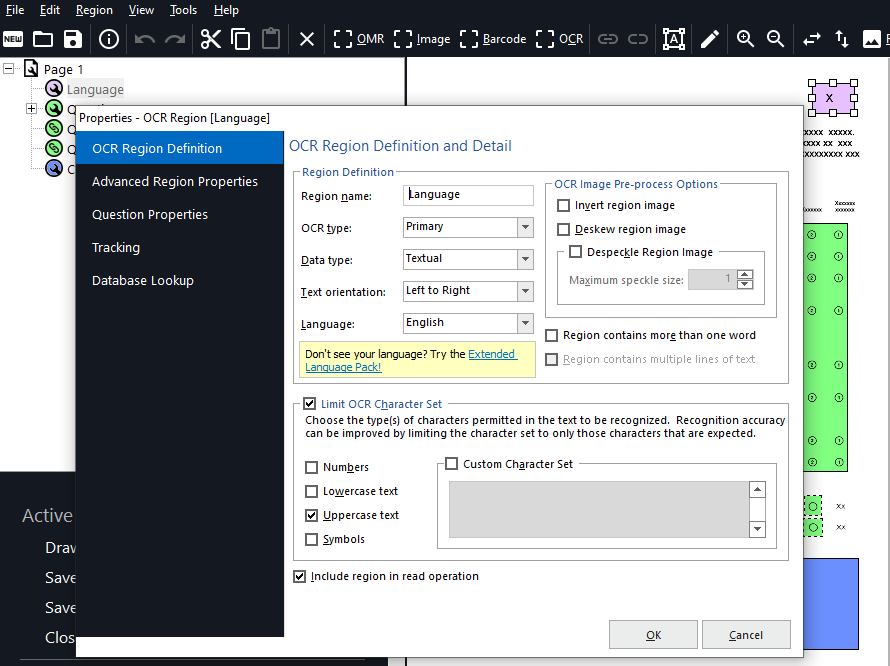The image size is (890, 666).
Task: Click the New form toolbar icon
Action: (12, 39)
